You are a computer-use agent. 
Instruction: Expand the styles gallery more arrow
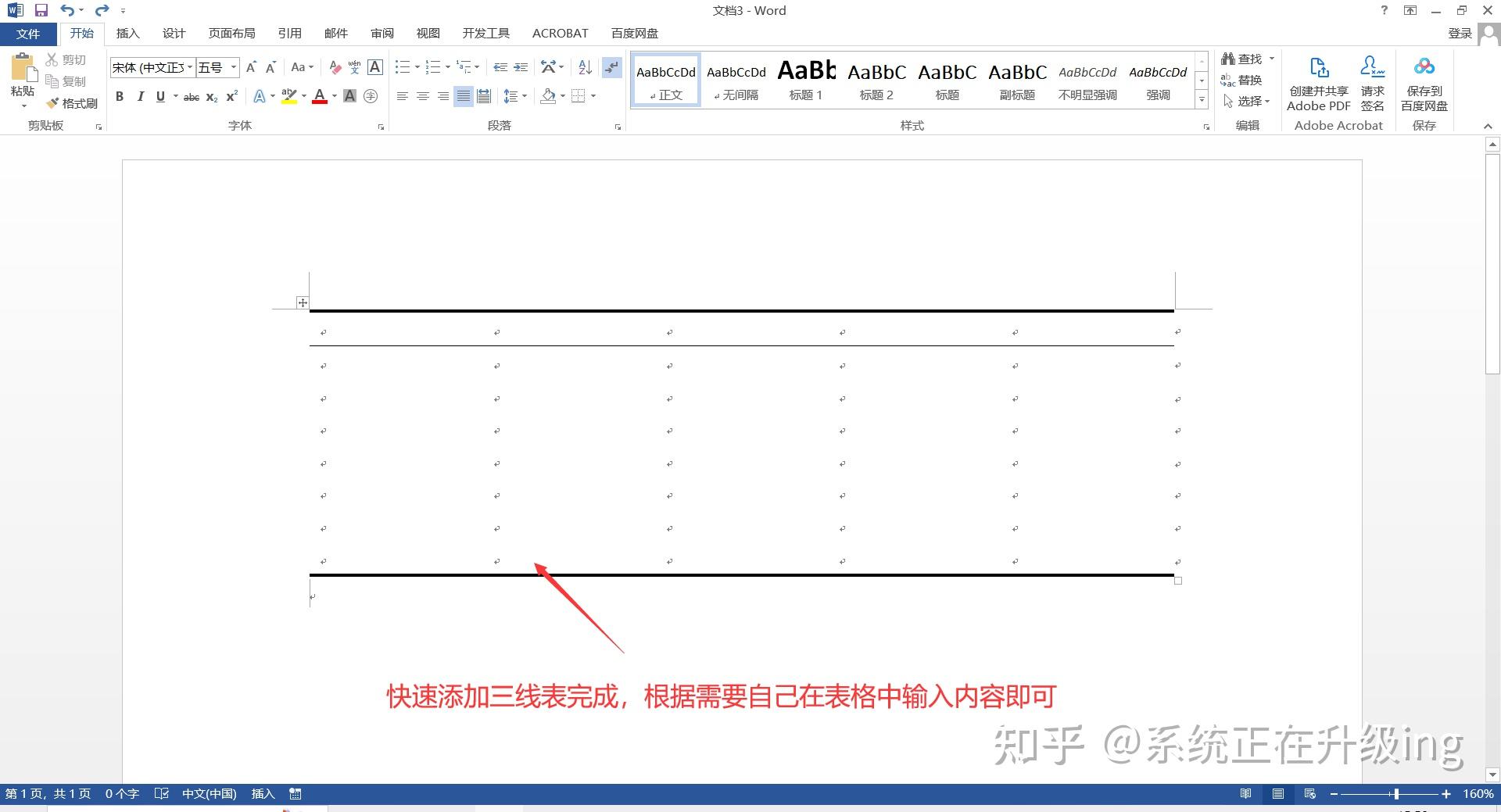click(x=1202, y=100)
